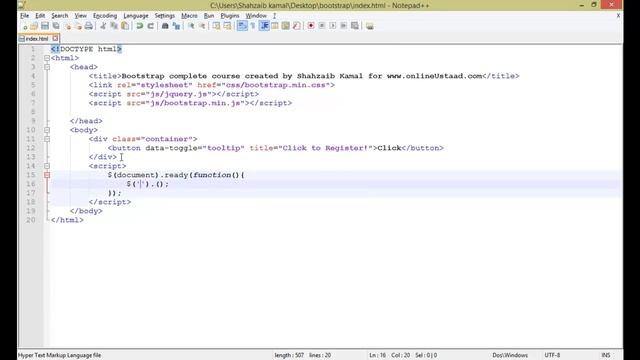Print the document via the Print icon
640x360 pixels.
point(89,26)
